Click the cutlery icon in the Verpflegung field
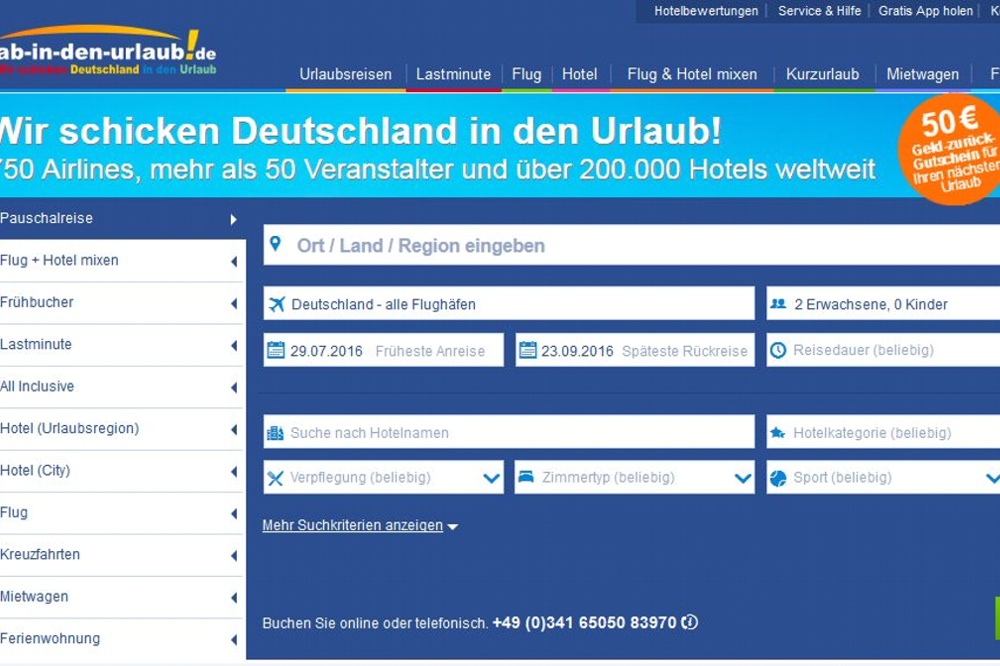Screen dimensions: 1000x666 [x=277, y=477]
